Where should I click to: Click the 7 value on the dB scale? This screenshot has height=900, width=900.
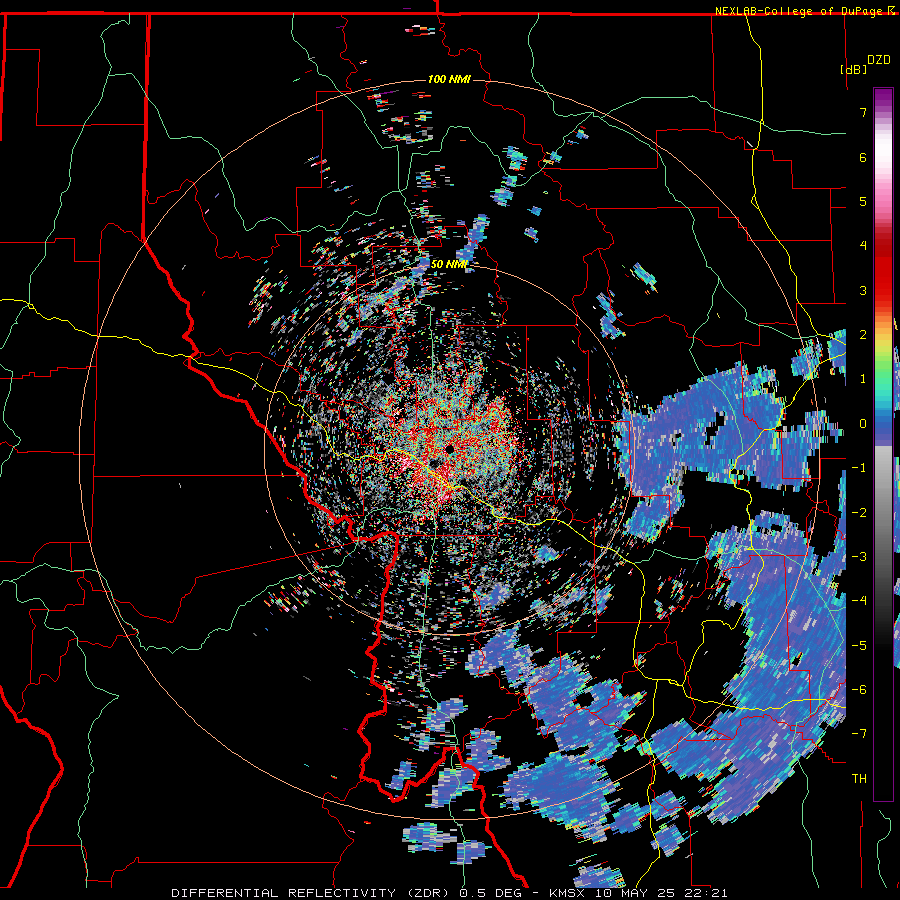pos(863,112)
